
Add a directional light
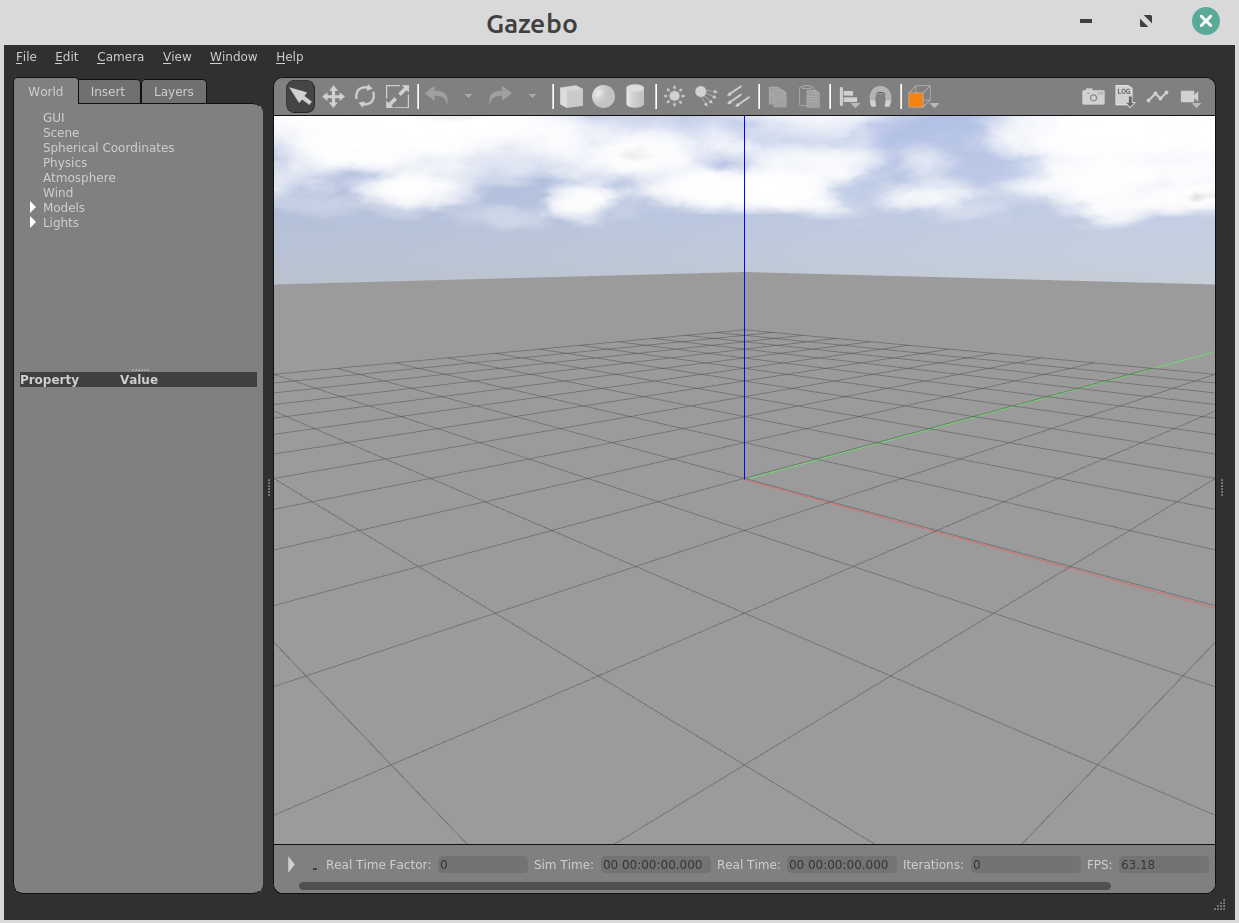click(x=738, y=97)
